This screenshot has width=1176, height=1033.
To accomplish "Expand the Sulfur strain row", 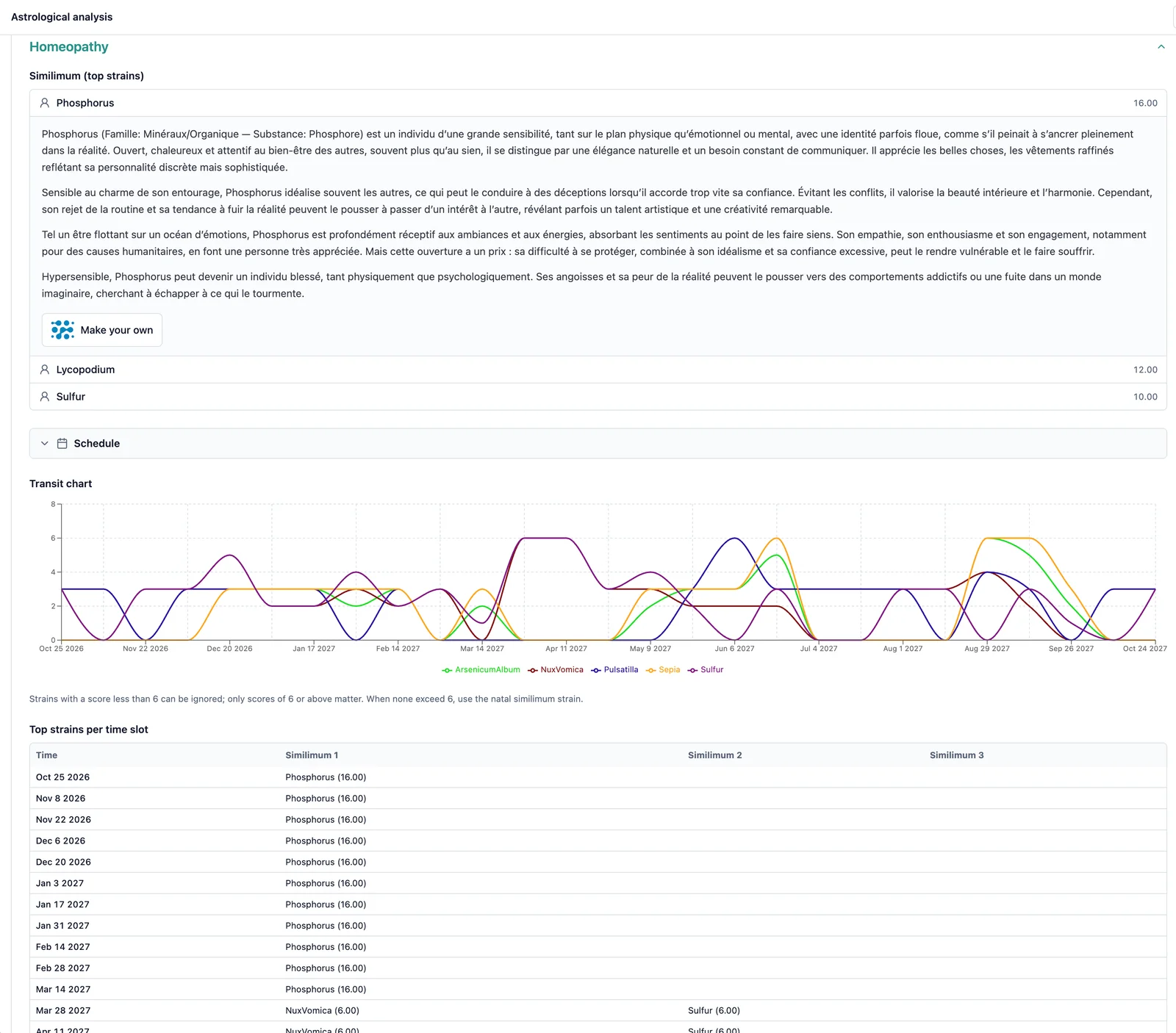I will [x=598, y=397].
